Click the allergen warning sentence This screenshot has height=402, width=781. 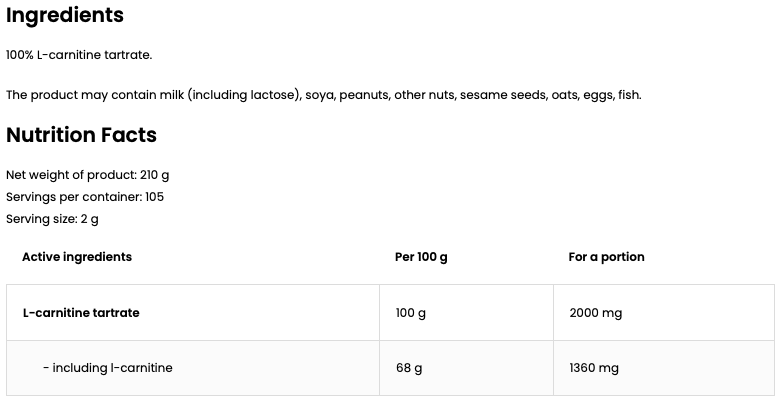[x=323, y=95]
